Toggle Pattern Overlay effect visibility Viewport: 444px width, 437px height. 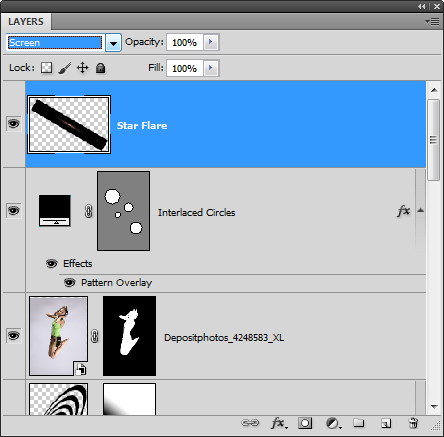point(69,283)
